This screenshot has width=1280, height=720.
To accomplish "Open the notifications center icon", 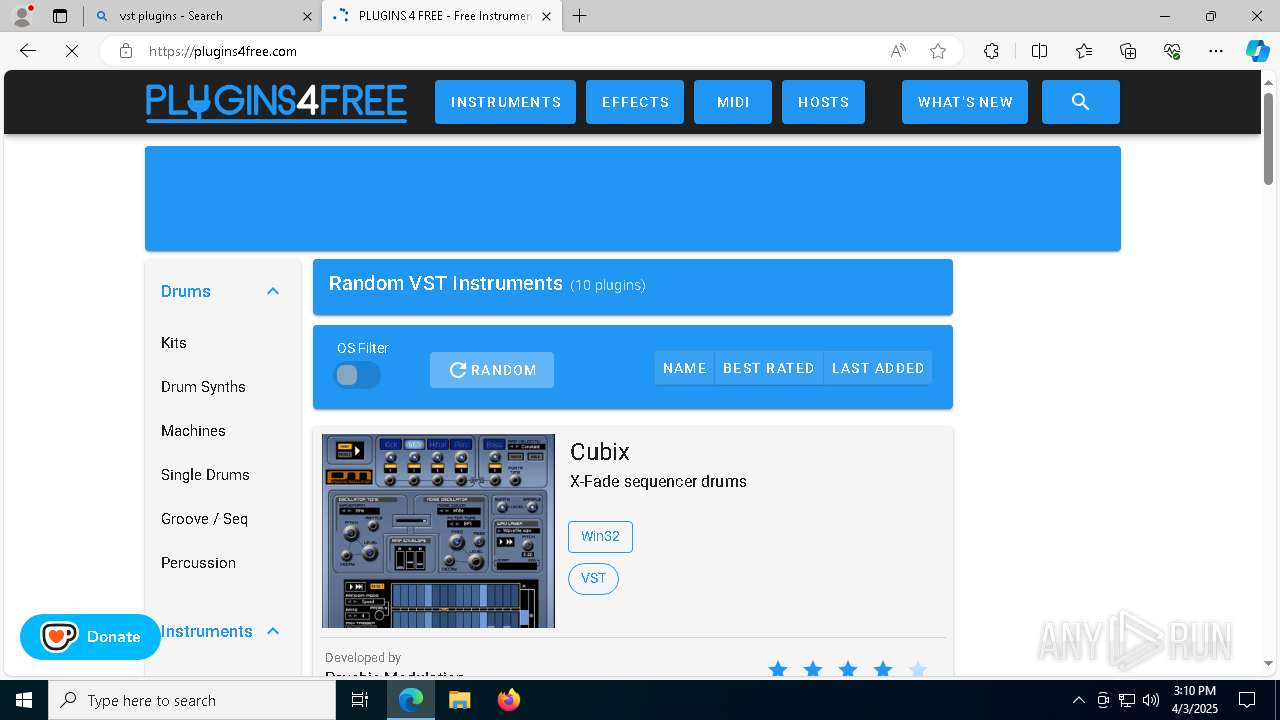I will tap(1247, 700).
